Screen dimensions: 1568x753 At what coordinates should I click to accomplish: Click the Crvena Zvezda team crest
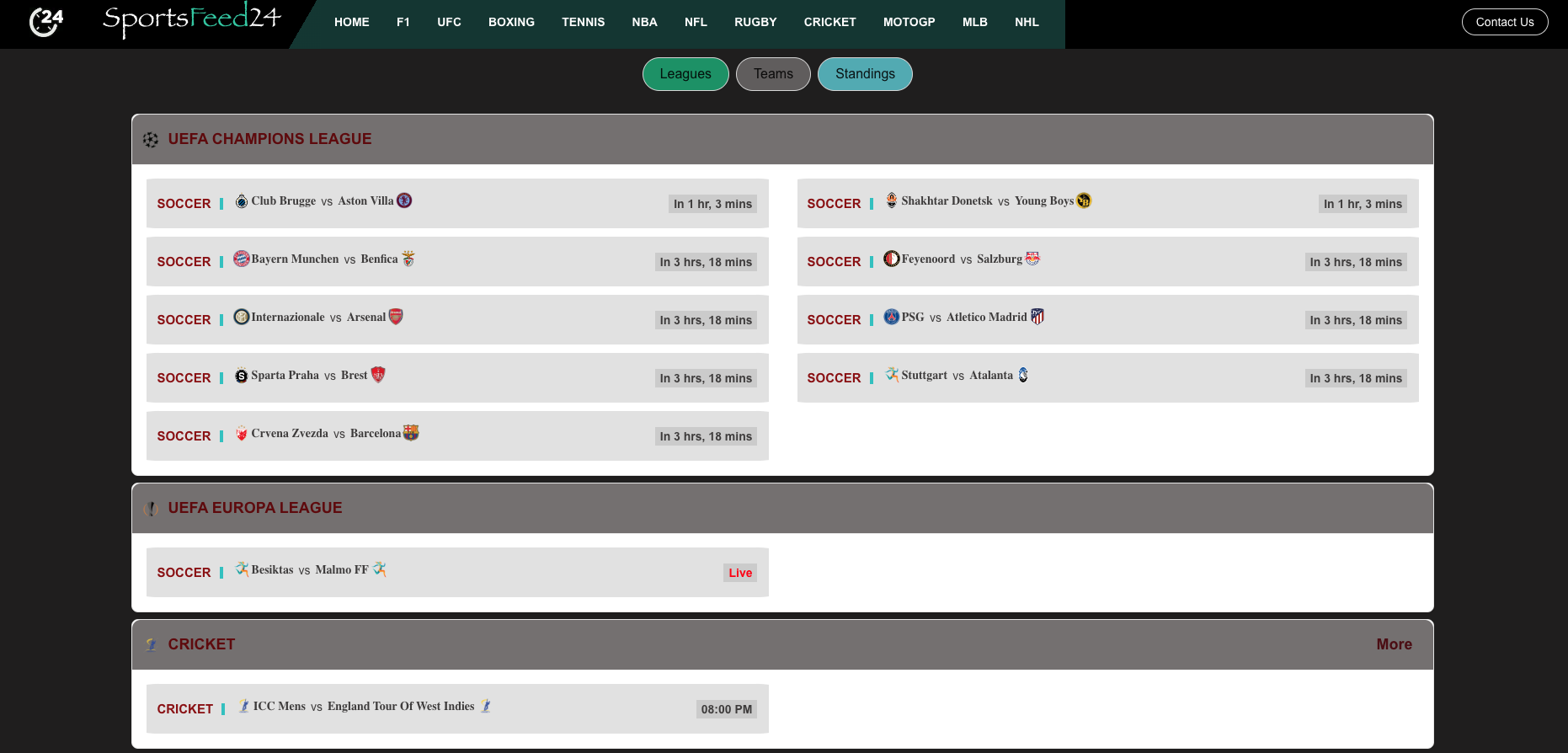242,434
